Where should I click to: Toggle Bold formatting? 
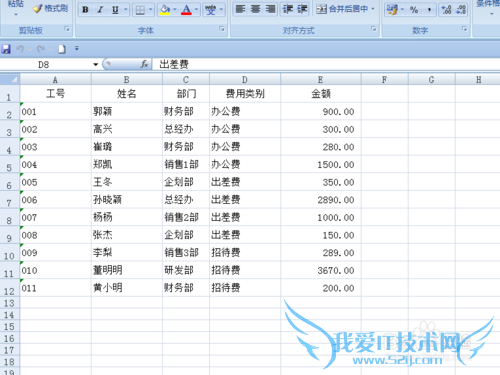coord(85,10)
